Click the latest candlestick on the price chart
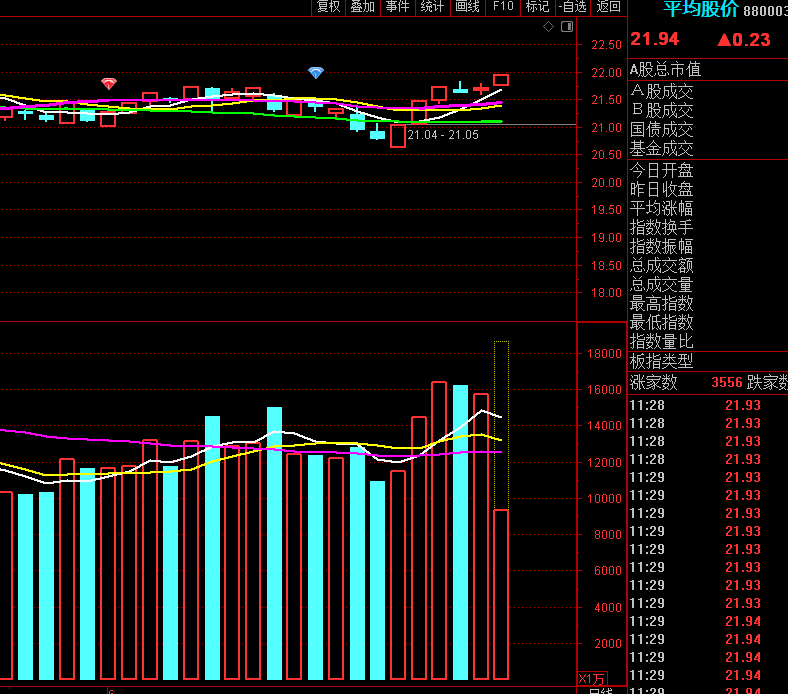The width and height of the screenshot is (788, 694). pyautogui.click(x=501, y=80)
